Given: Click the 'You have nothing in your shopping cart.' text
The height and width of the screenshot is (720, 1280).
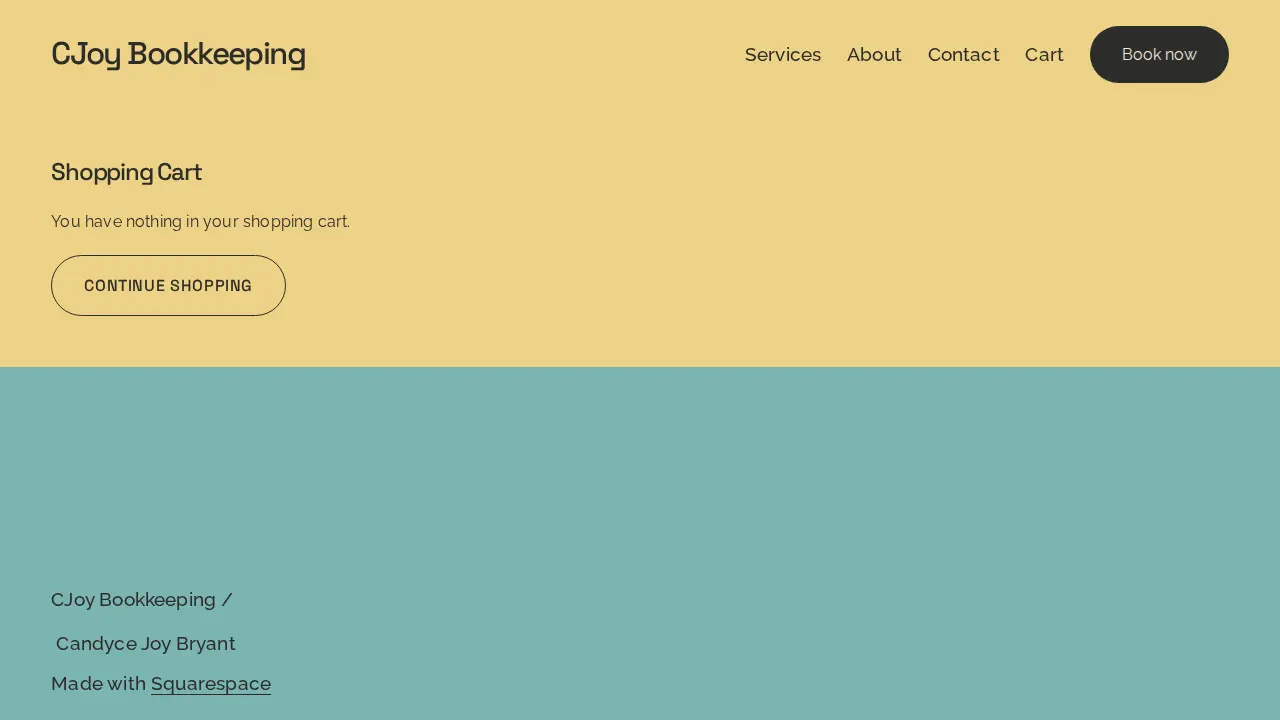Looking at the screenshot, I should coord(200,222).
